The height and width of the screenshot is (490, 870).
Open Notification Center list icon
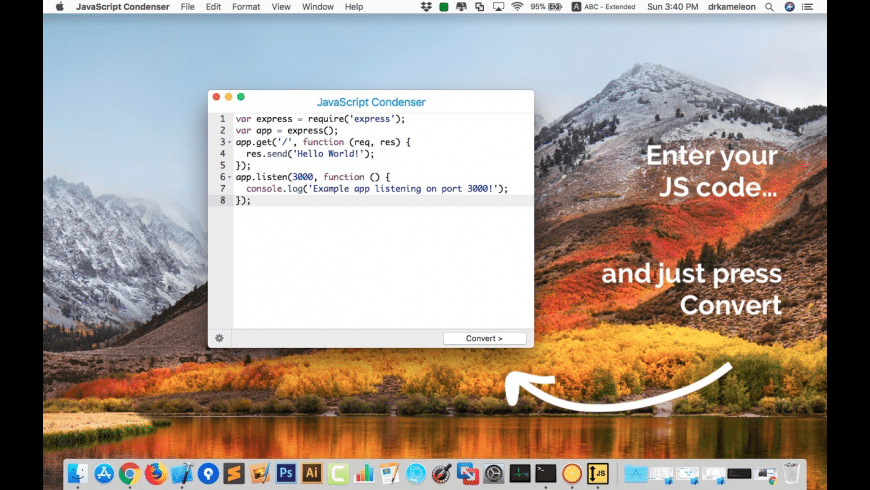pos(808,7)
